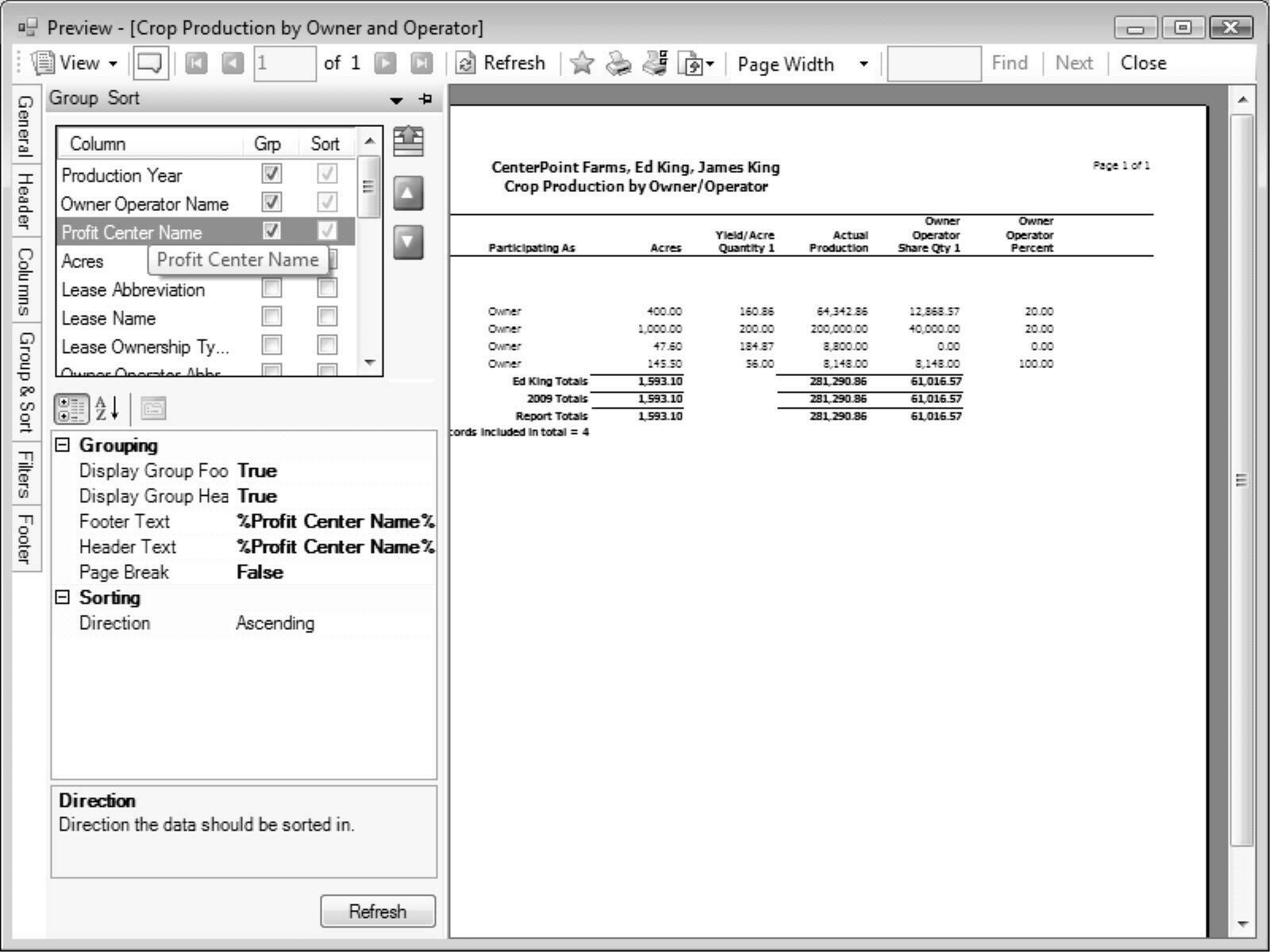Collapse the Sorting property section
Image resolution: width=1270 pixels, height=952 pixels.
pyautogui.click(x=63, y=597)
